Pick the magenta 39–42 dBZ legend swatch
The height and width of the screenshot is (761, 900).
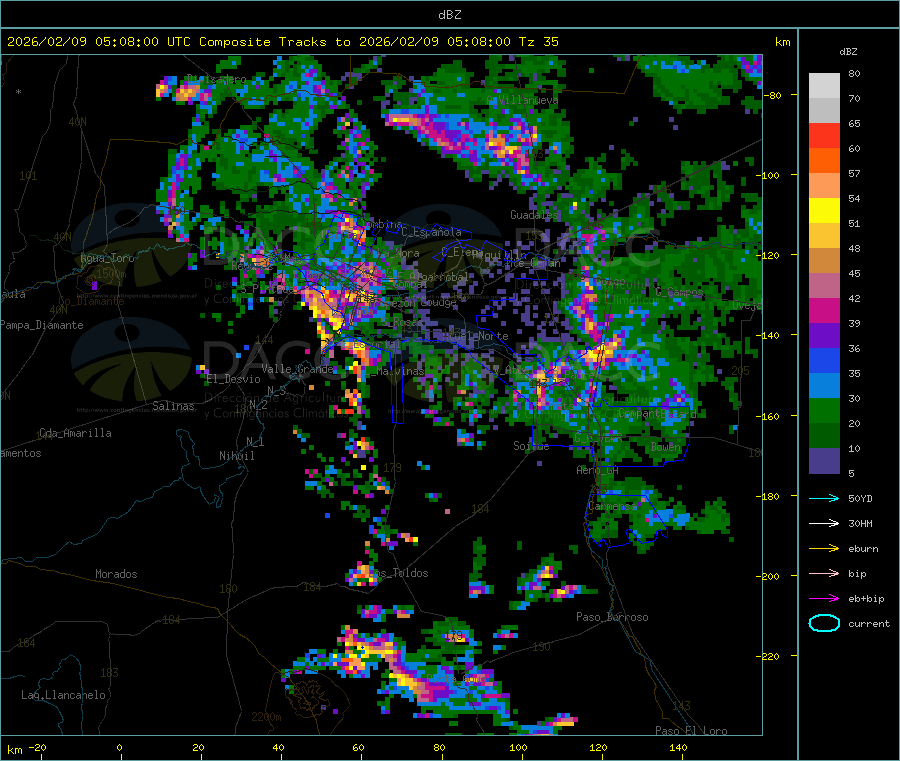[x=824, y=310]
